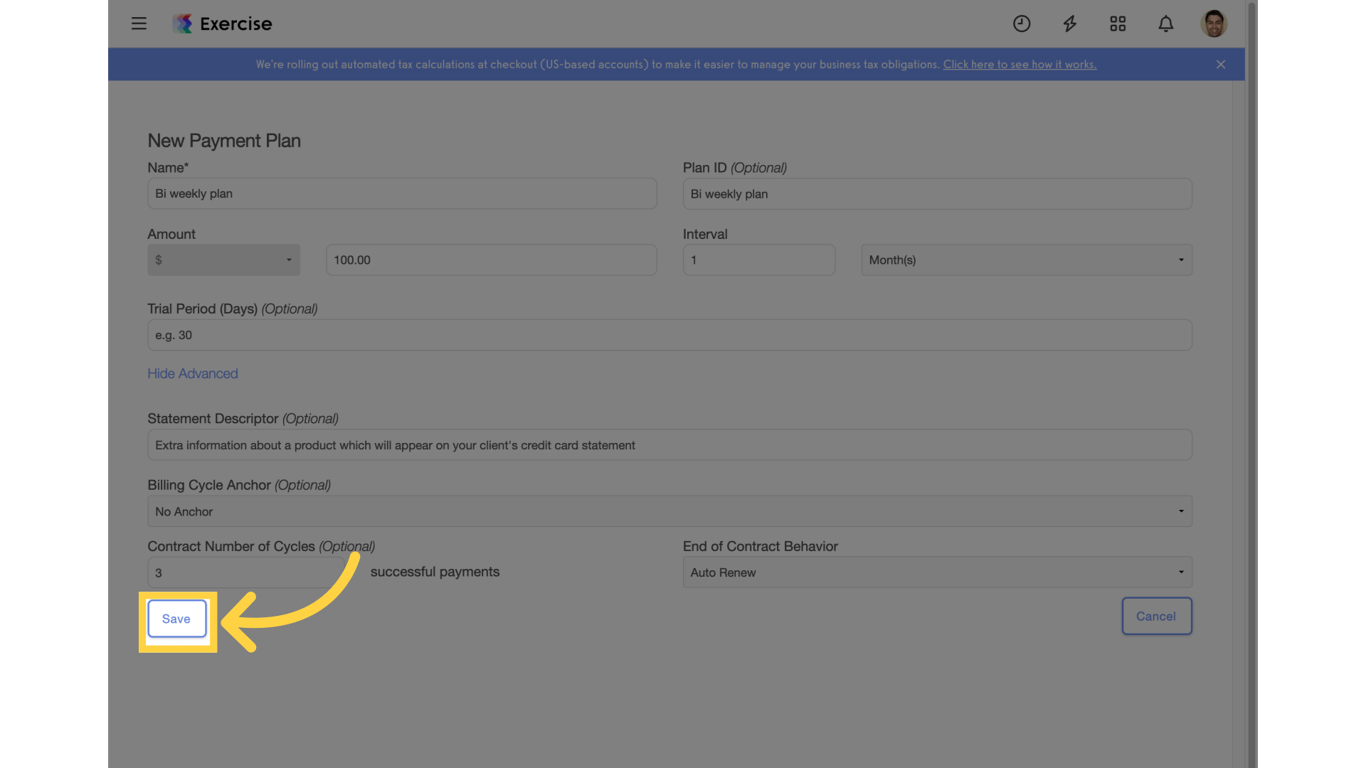The width and height of the screenshot is (1366, 768).
Task: Follow the 'Click here to see how it works' link
Action: (1020, 64)
